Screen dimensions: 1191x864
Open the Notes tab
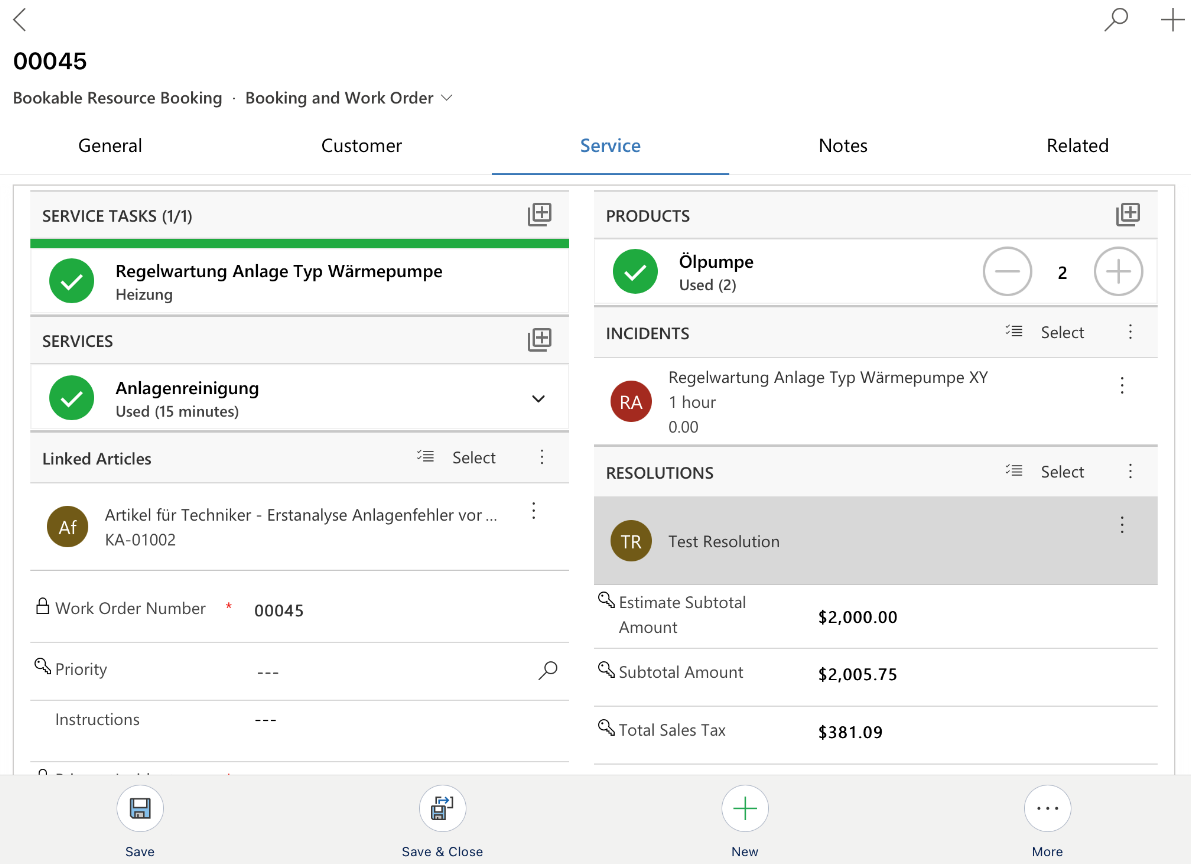click(x=842, y=146)
